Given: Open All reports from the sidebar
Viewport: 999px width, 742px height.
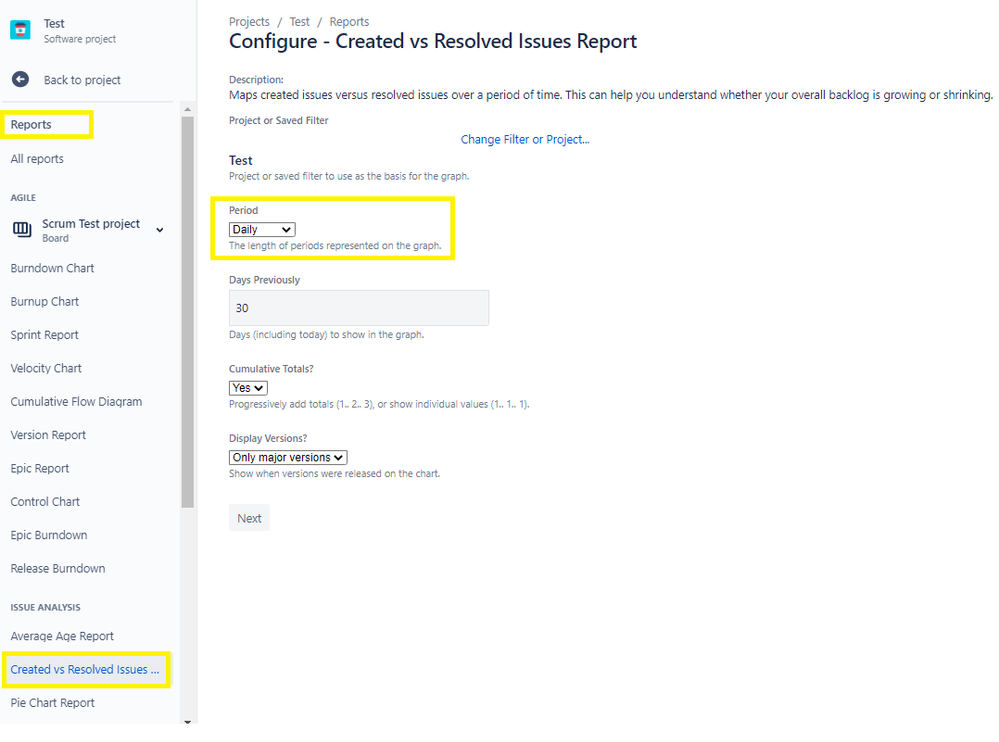Looking at the screenshot, I should 36,158.
